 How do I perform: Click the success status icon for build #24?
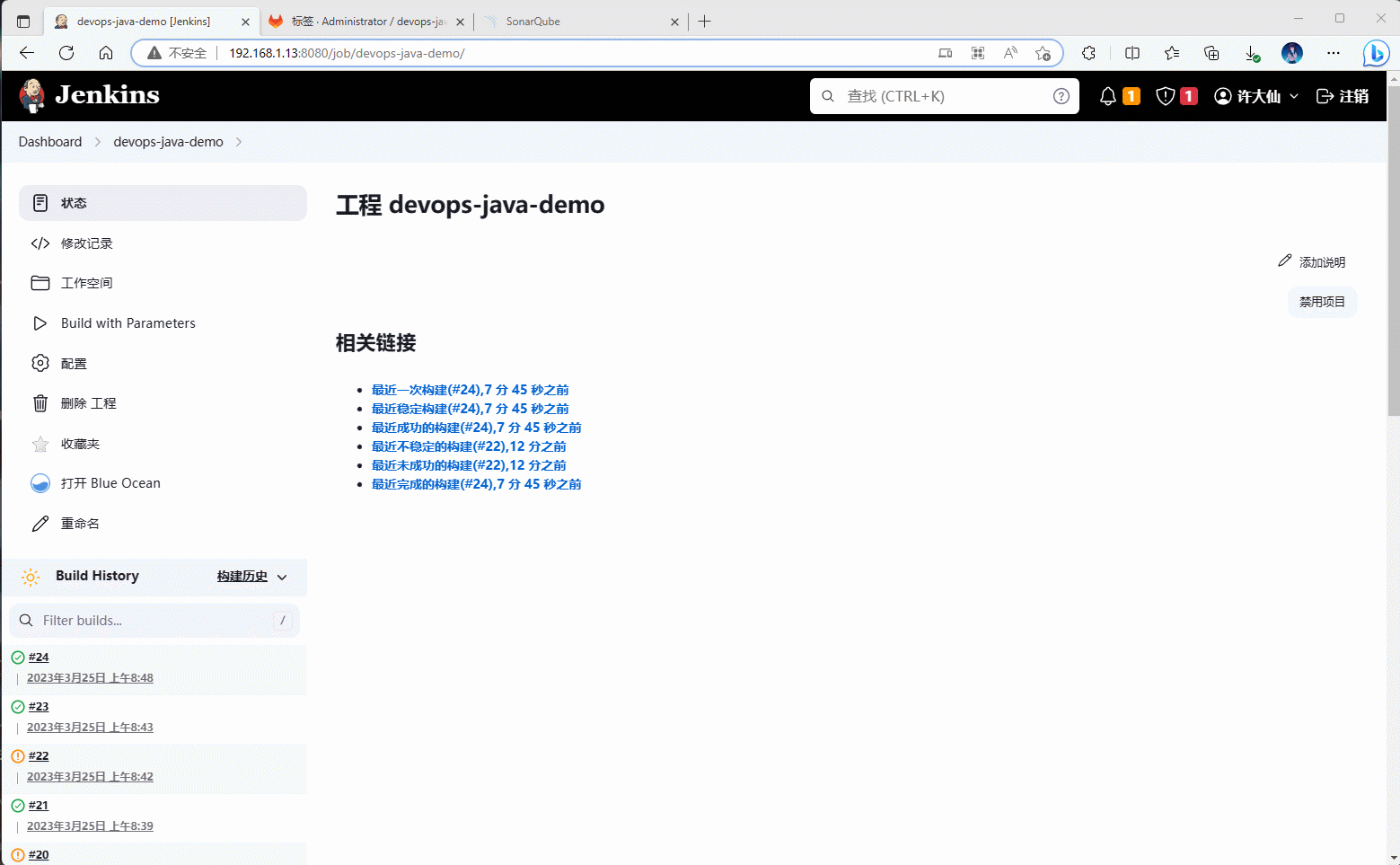click(18, 658)
